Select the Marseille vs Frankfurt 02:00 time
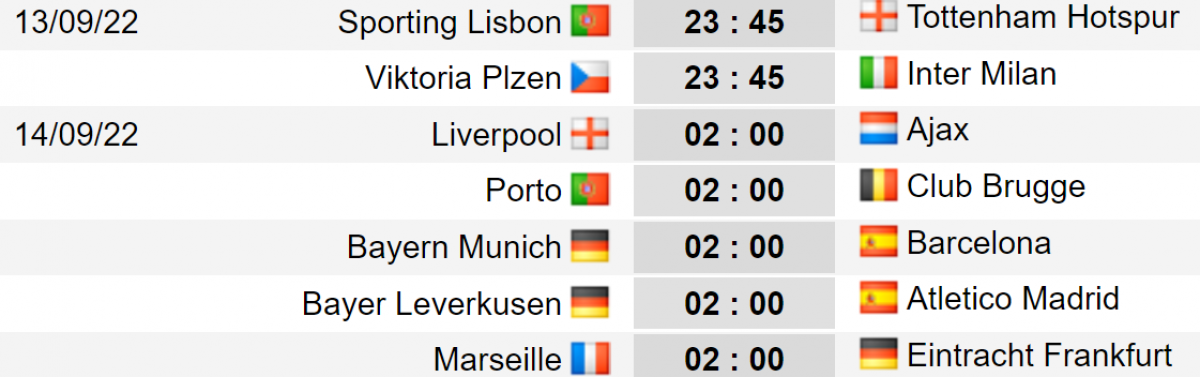This screenshot has height=377, width=1200. point(734,358)
